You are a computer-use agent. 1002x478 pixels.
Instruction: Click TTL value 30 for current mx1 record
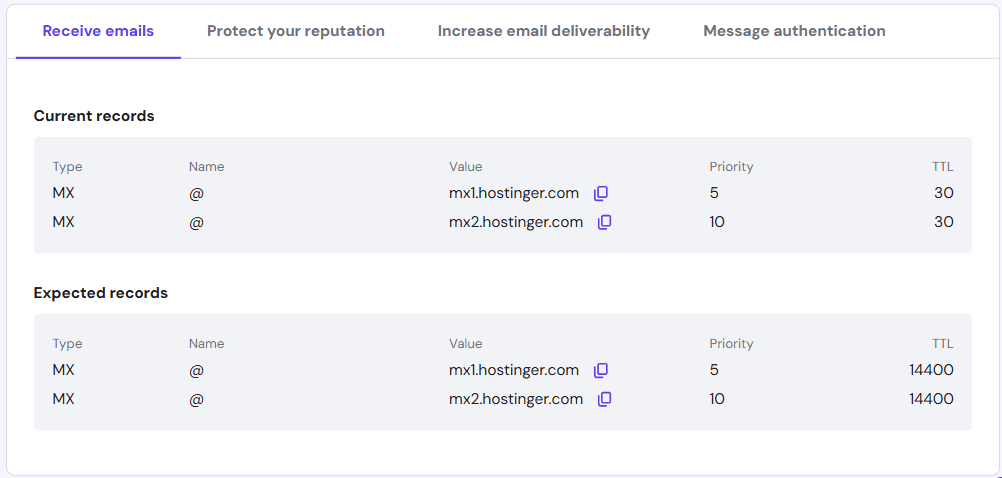click(x=943, y=193)
